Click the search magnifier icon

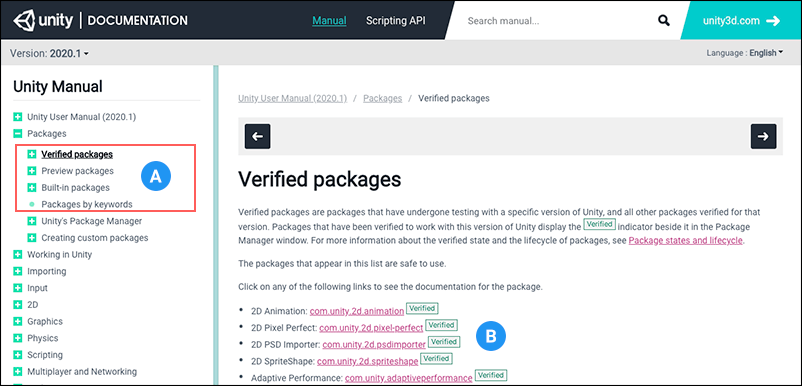point(663,21)
